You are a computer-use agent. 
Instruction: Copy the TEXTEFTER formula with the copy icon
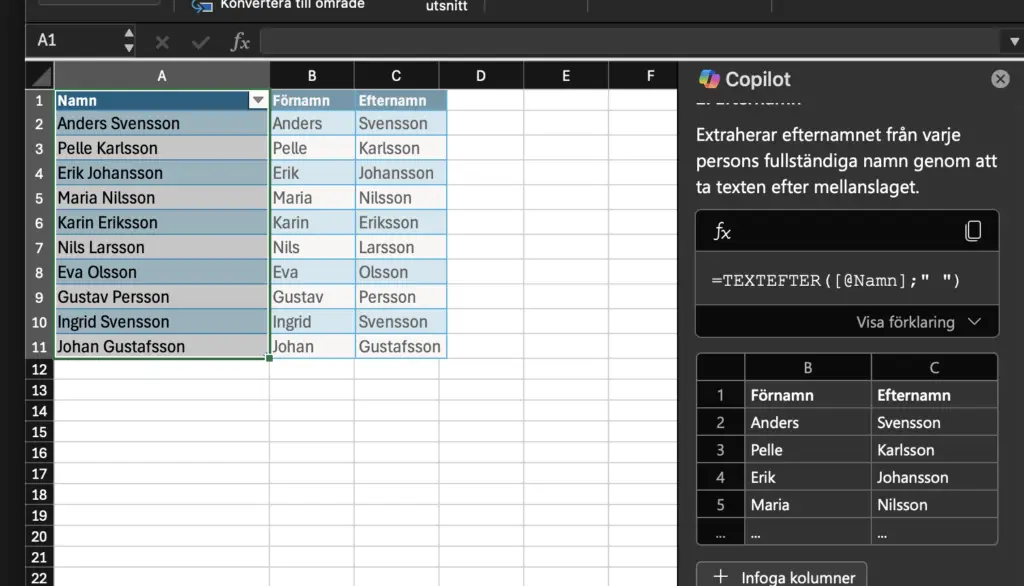972,232
